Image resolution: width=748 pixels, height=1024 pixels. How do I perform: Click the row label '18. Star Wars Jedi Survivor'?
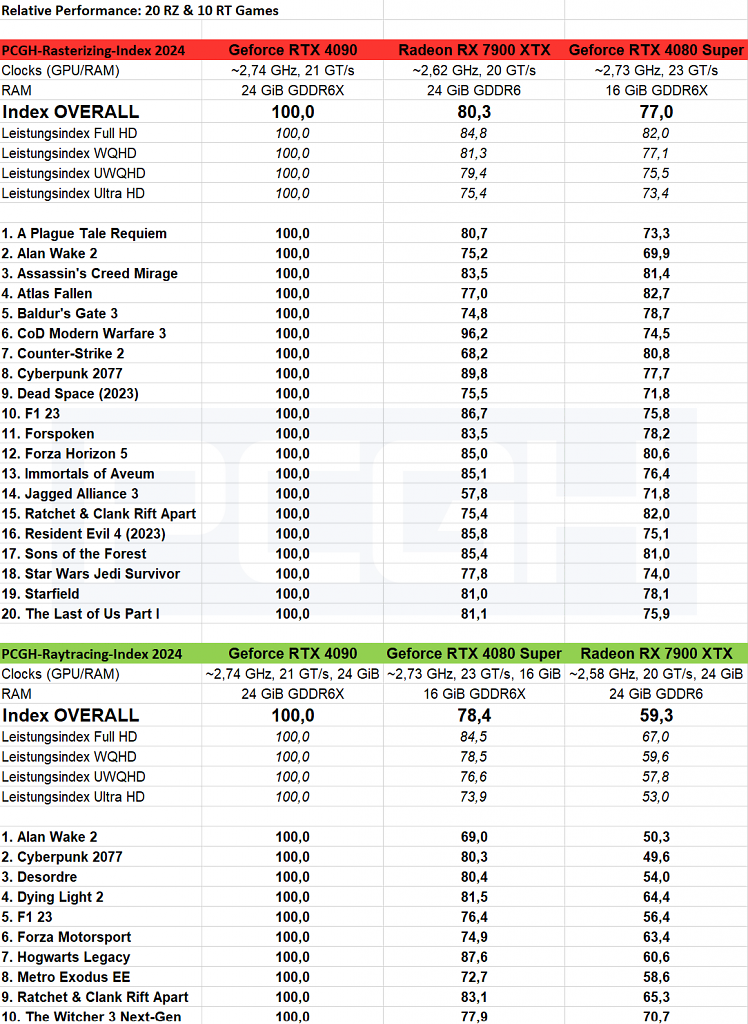(91, 574)
